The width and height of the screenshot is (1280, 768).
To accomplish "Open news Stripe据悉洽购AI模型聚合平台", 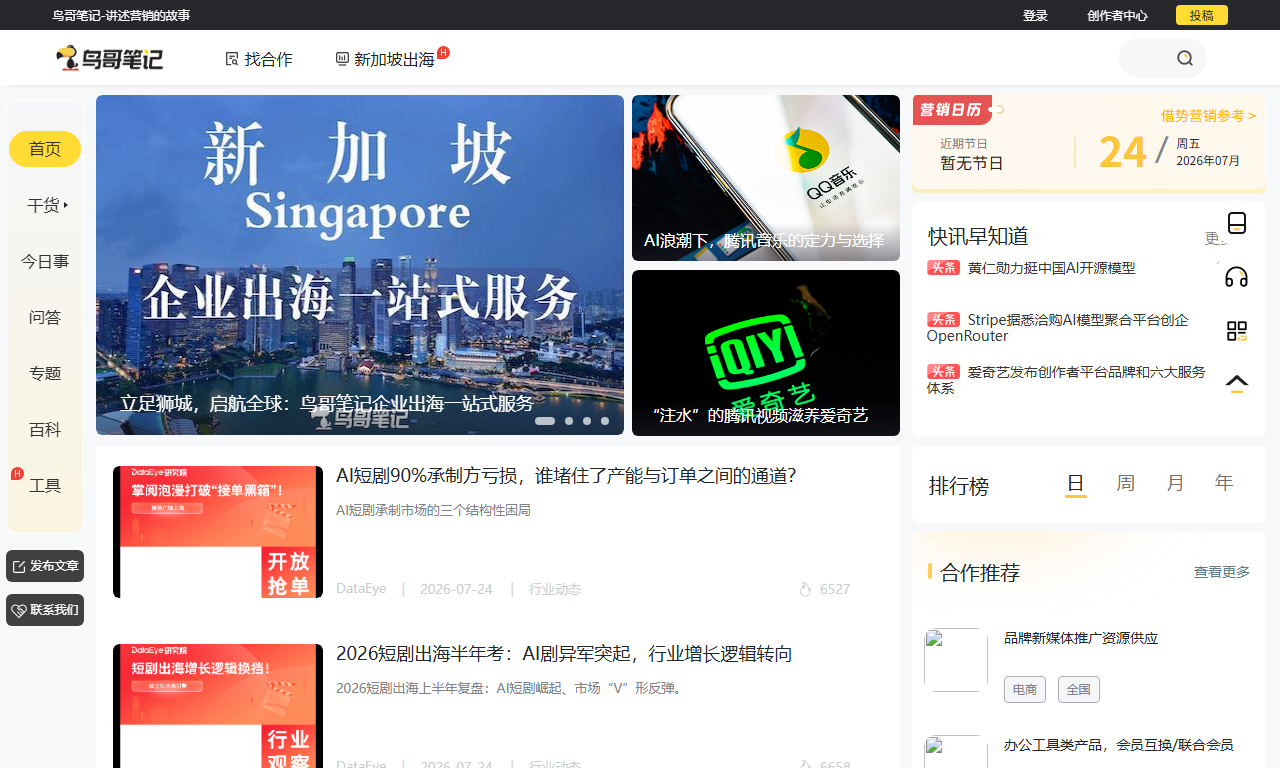I will click(1058, 328).
